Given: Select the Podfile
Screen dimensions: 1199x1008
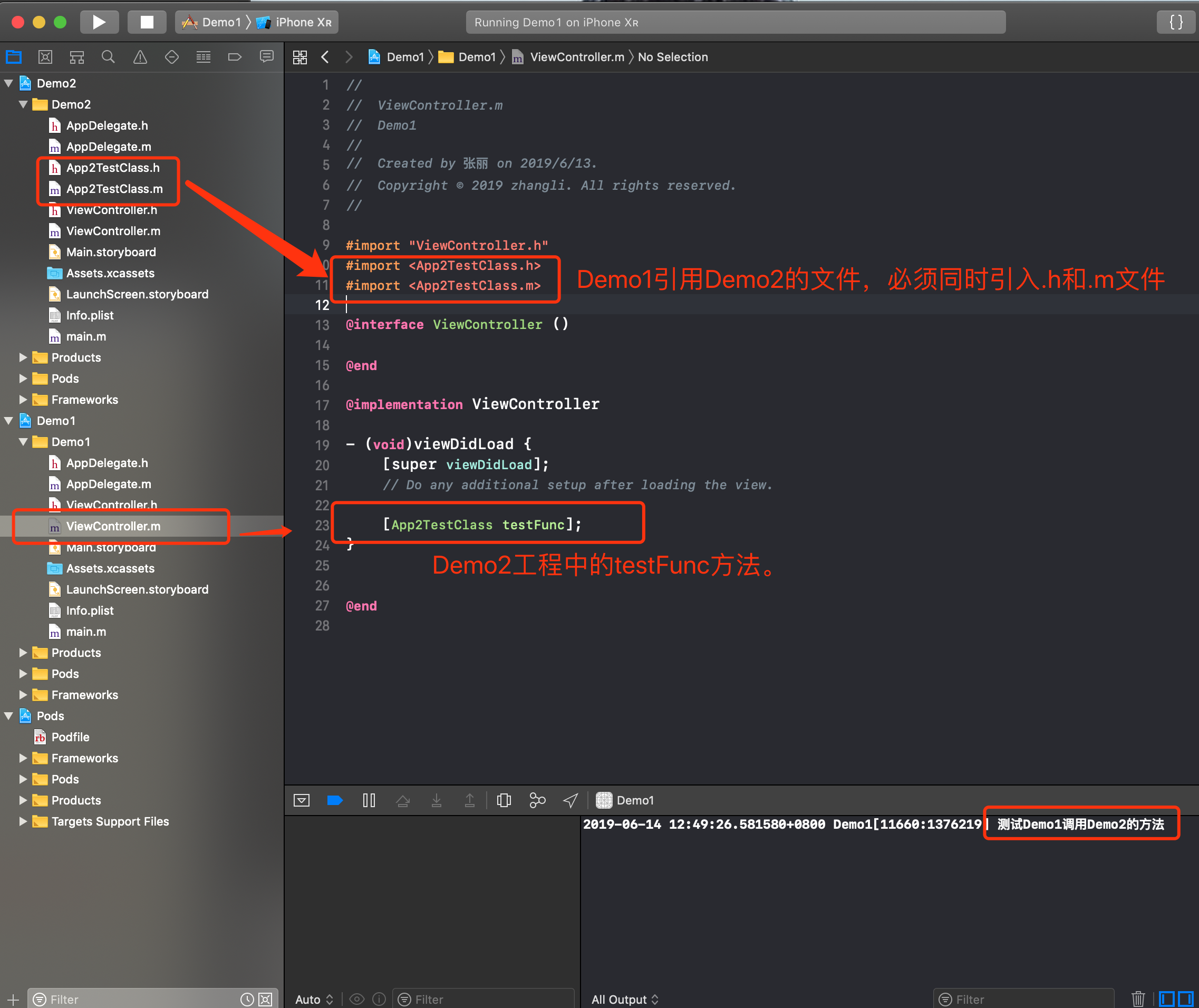Looking at the screenshot, I should (70, 737).
